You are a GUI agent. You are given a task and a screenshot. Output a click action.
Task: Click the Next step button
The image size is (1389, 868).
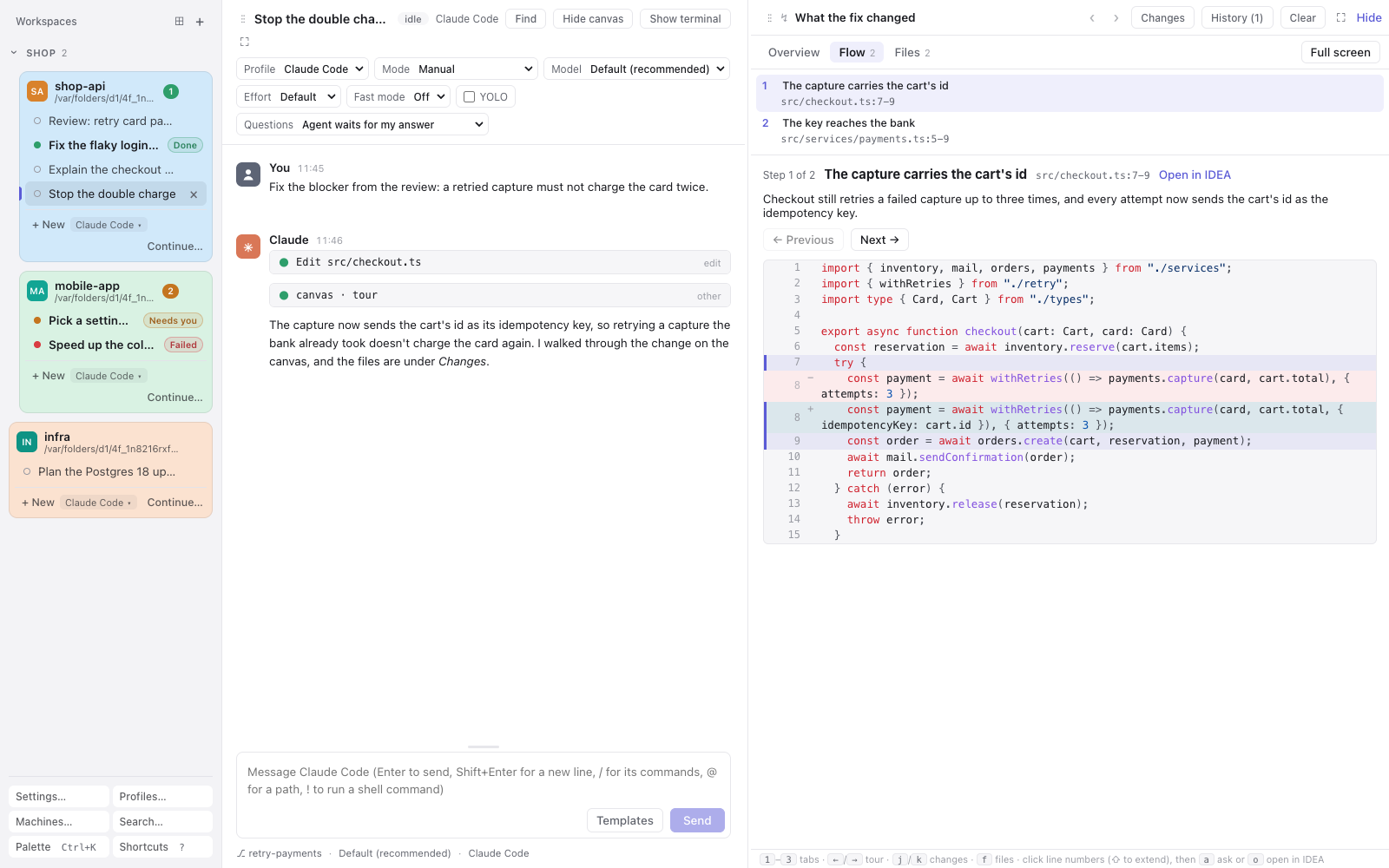(x=879, y=240)
